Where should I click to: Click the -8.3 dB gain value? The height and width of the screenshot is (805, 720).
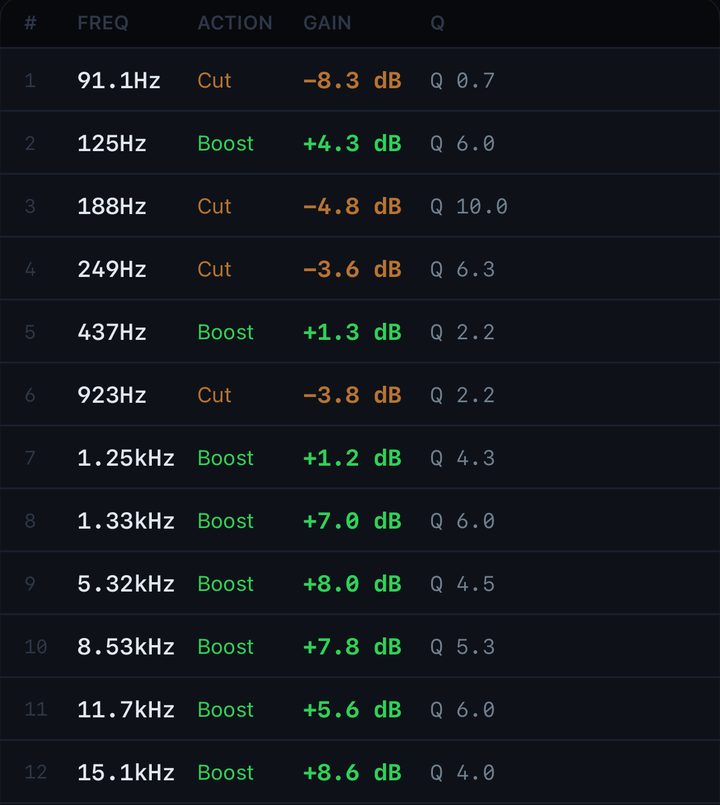click(352, 81)
